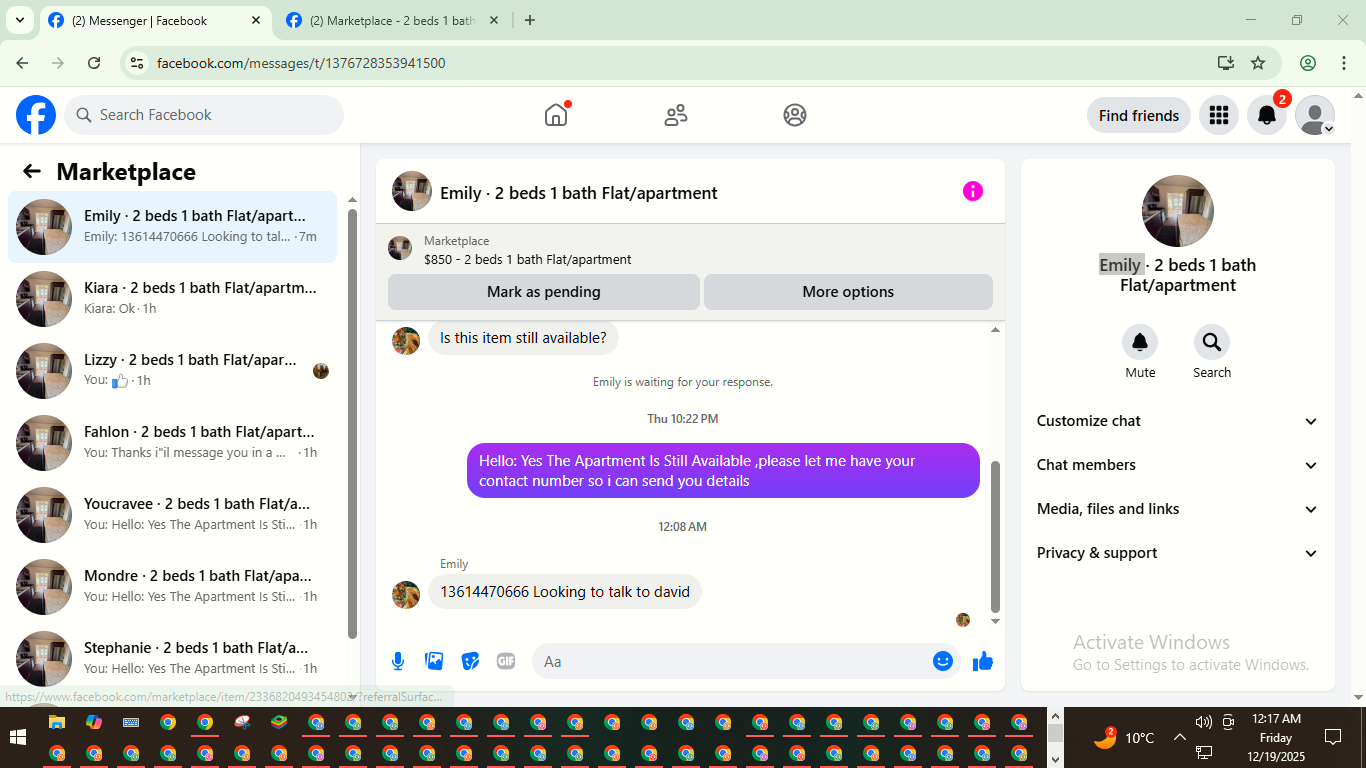Open the $850 2 beds listing link
Screen dimensions: 1366x768
528,259
